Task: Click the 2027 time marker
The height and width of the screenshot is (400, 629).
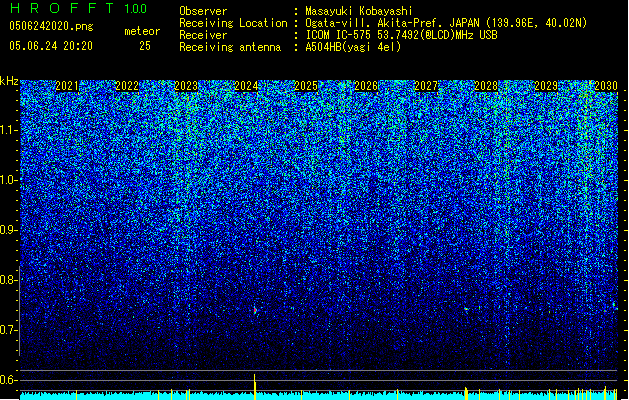Action: (426, 86)
